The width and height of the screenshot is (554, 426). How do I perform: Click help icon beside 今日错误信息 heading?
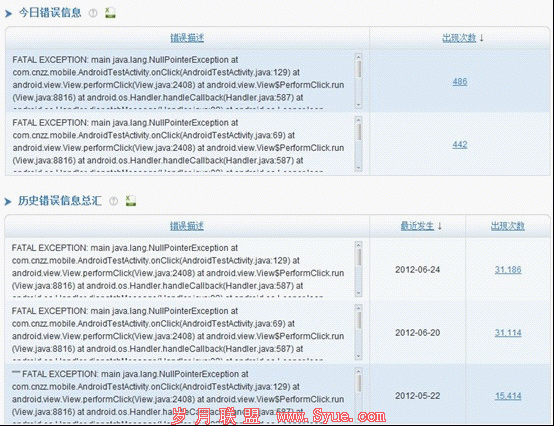point(93,13)
